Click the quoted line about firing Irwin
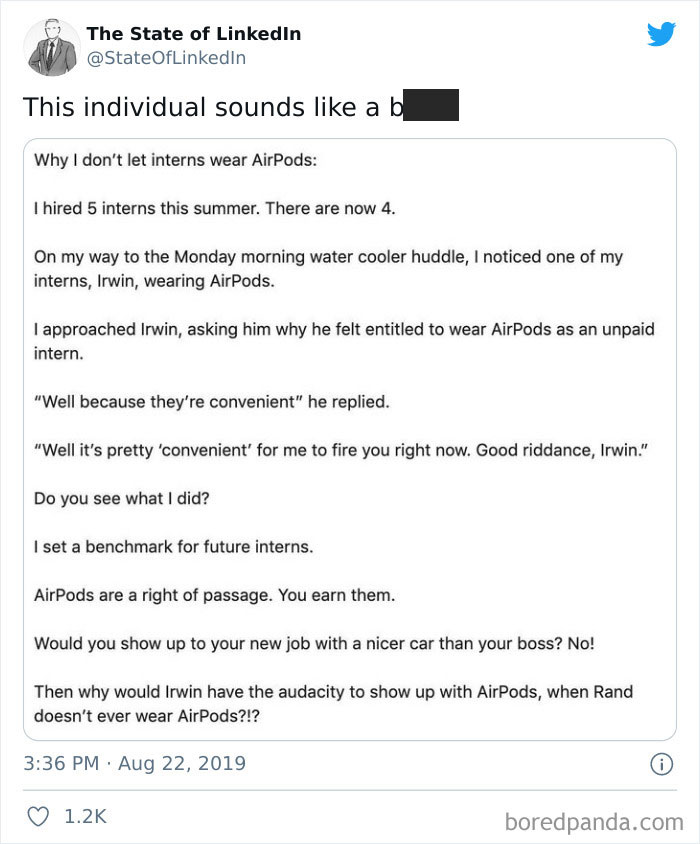This screenshot has width=700, height=844. [344, 450]
